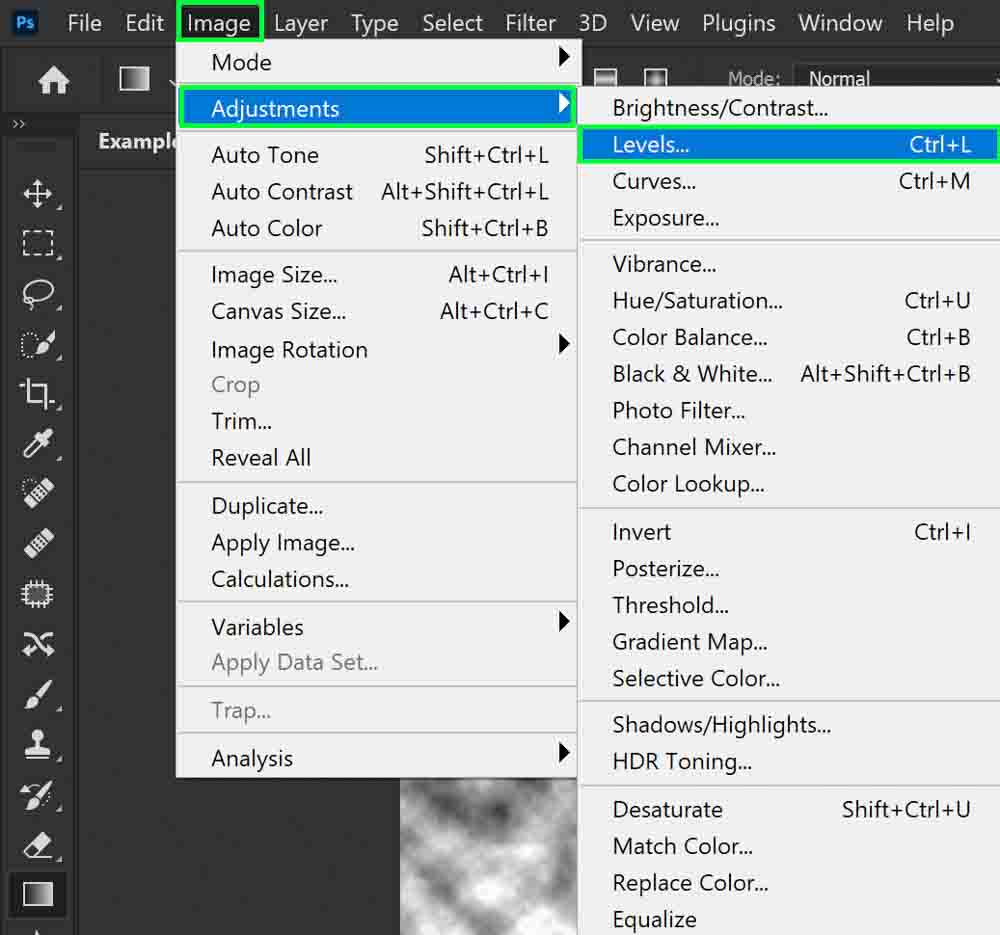The width and height of the screenshot is (1000, 935).
Task: Select the Lasso tool
Action: [x=38, y=293]
